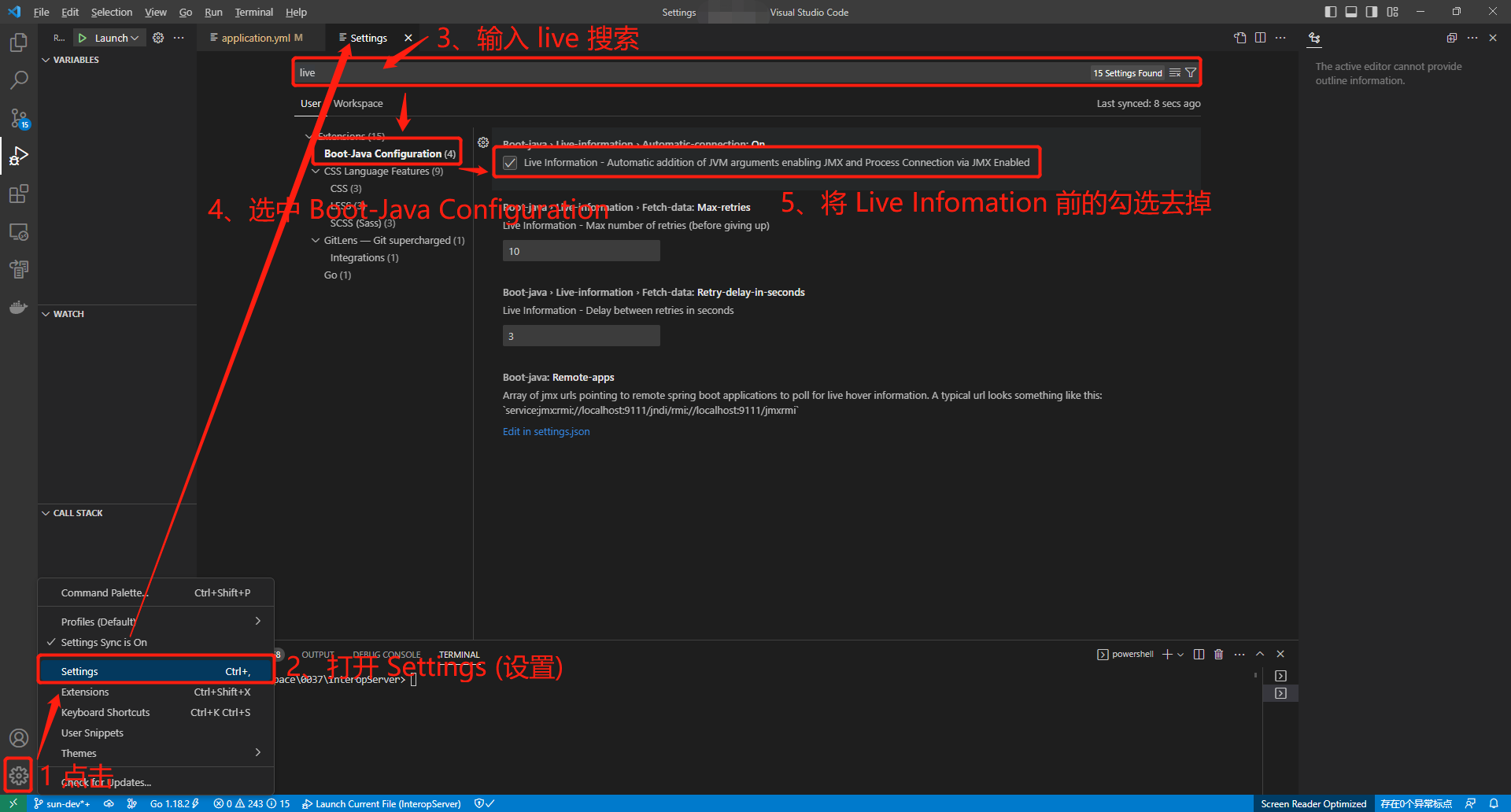Image resolution: width=1511 pixels, height=812 pixels.
Task: Open the settings filter funnel icon
Action: coord(1191,72)
